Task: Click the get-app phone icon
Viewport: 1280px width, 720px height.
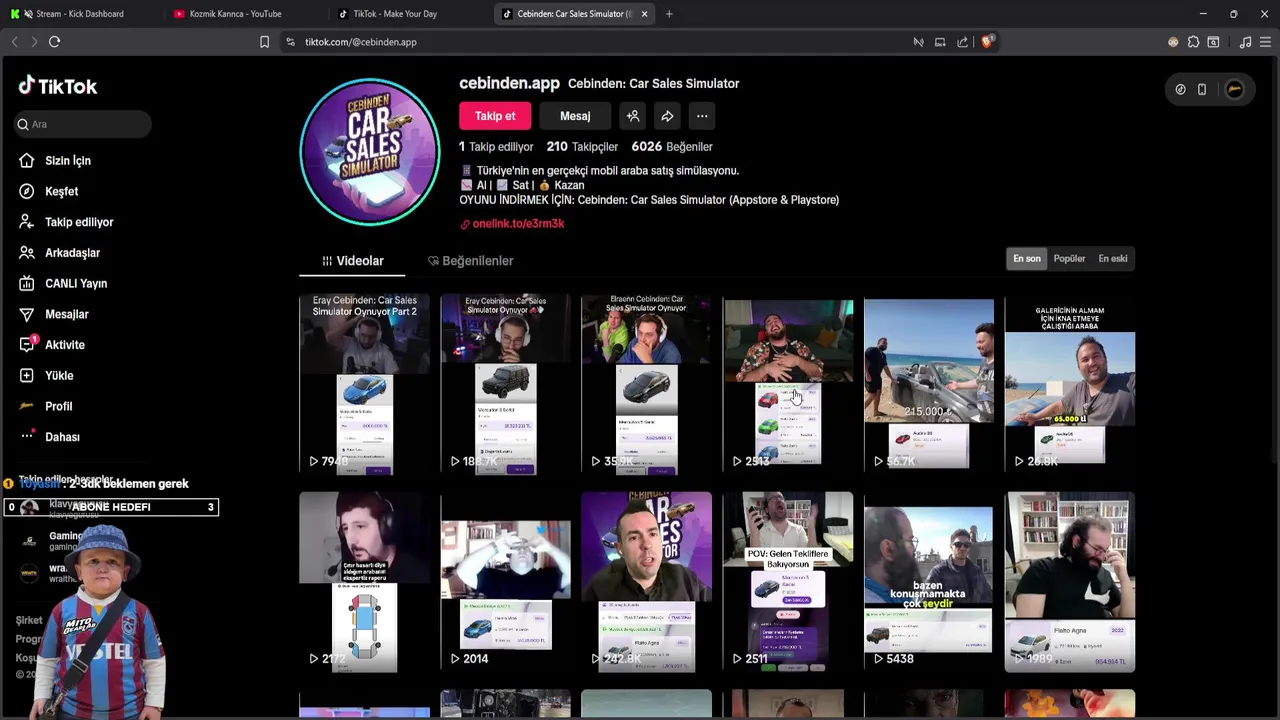Action: point(1202,89)
